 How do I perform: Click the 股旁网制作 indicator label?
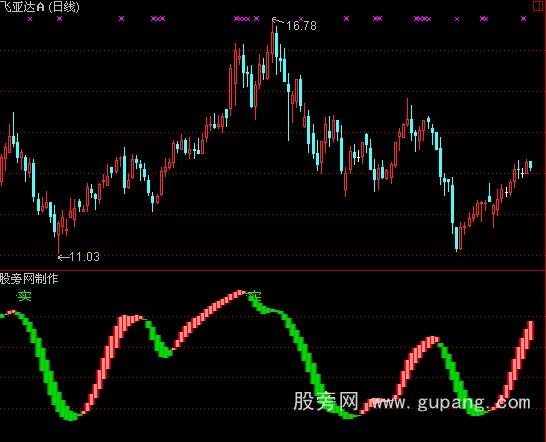(29, 279)
